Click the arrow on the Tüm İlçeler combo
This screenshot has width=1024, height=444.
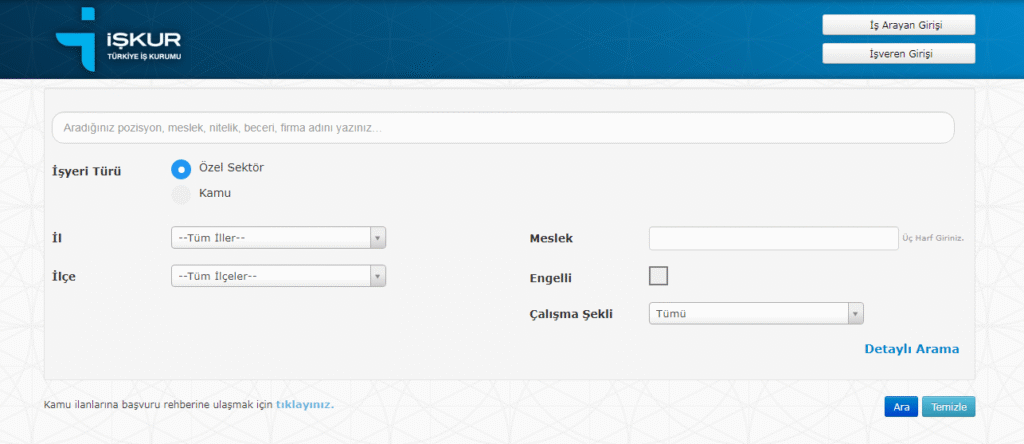pos(377,276)
